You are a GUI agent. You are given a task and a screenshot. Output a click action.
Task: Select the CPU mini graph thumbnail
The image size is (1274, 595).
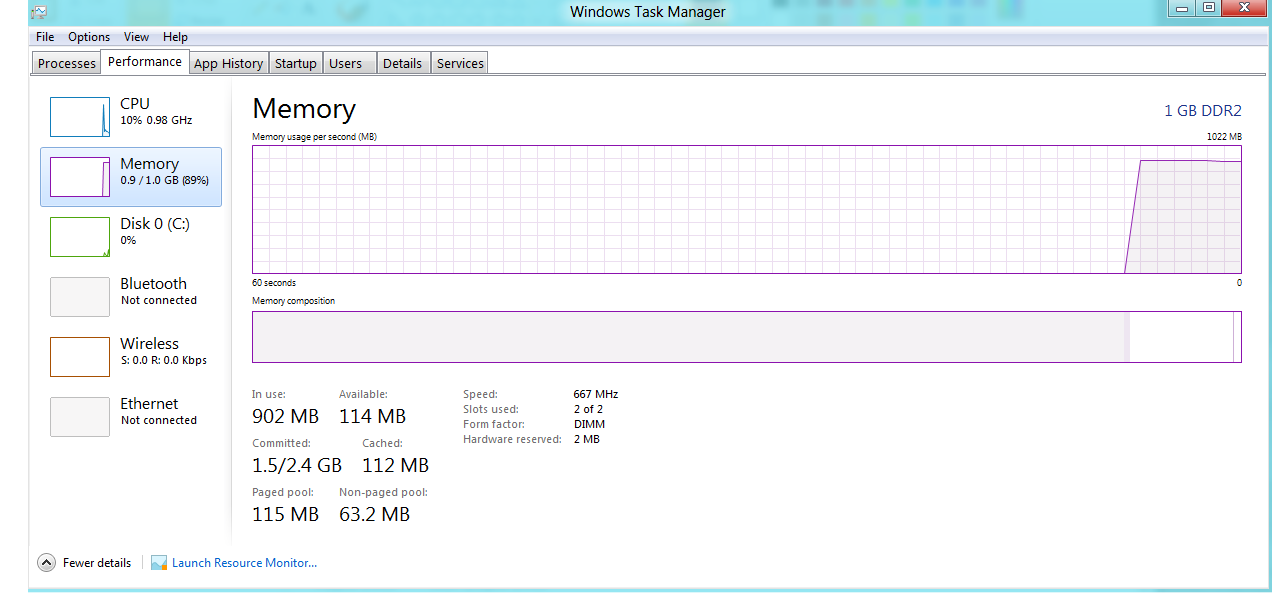(x=80, y=117)
